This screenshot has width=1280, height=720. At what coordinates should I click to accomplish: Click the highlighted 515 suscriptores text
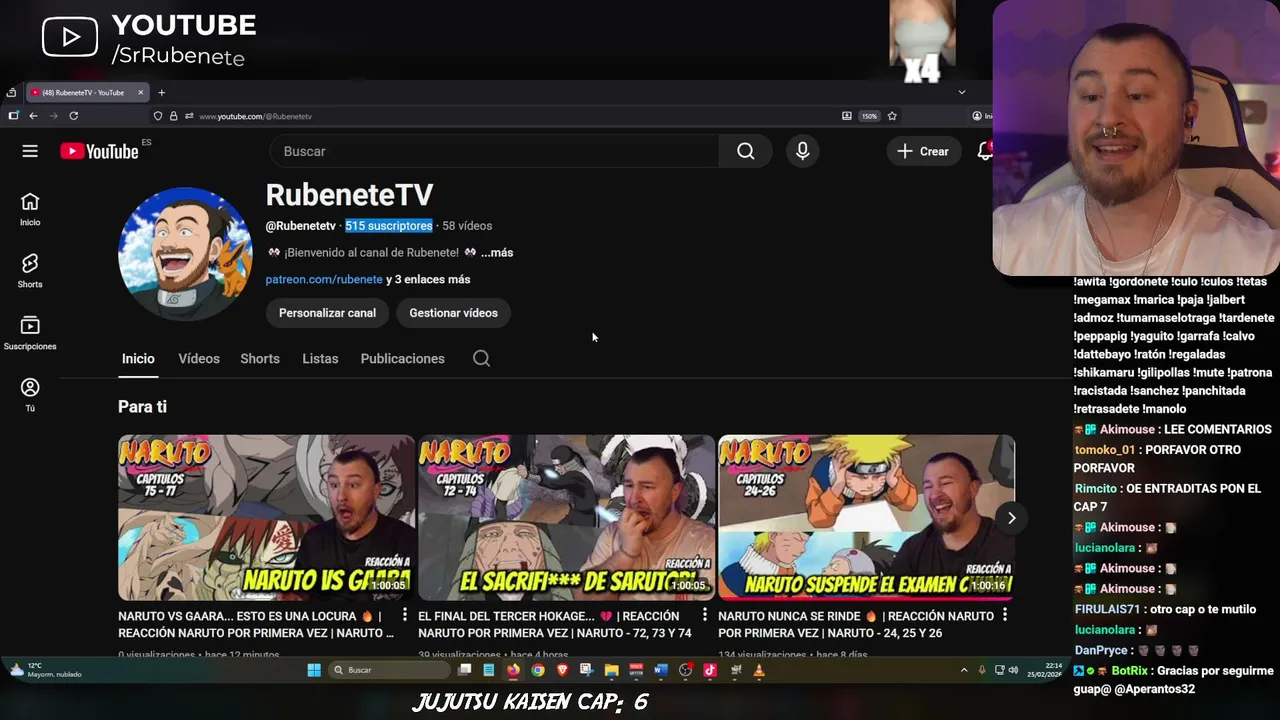[389, 226]
